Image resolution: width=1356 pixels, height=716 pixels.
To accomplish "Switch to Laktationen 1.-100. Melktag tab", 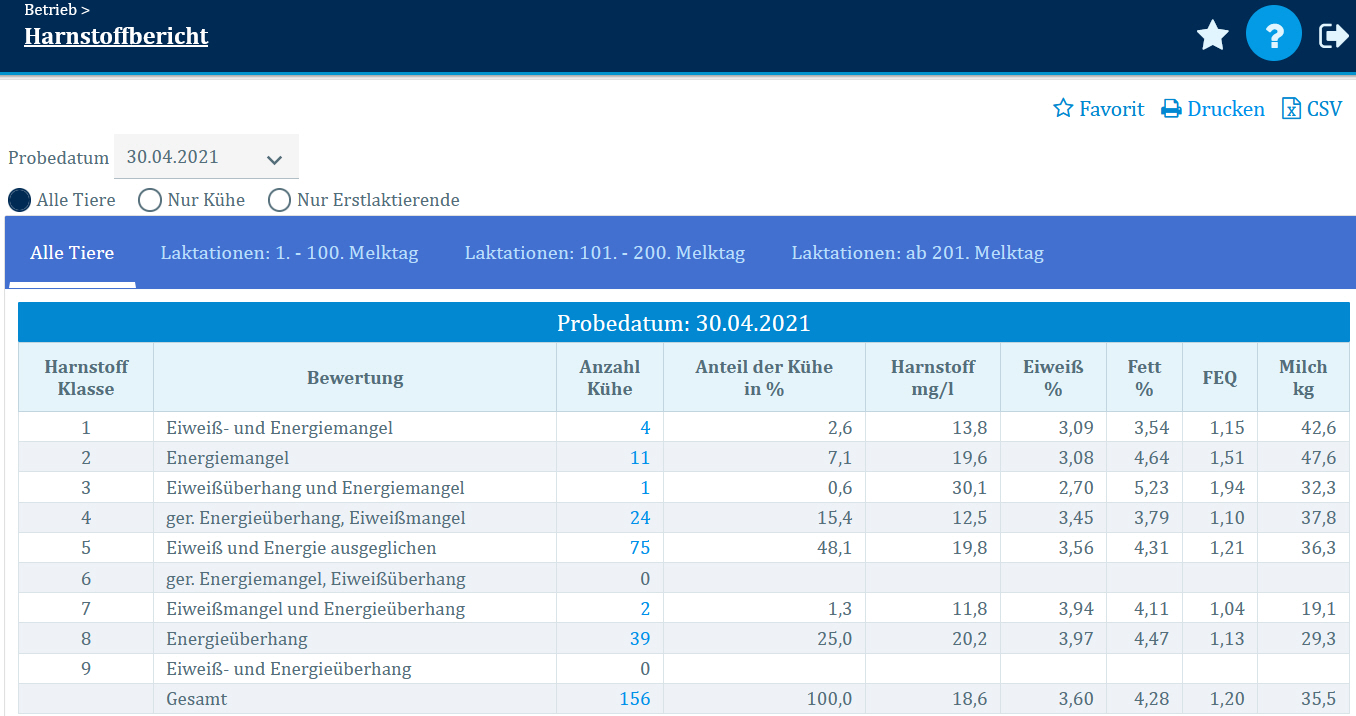I will pos(289,253).
